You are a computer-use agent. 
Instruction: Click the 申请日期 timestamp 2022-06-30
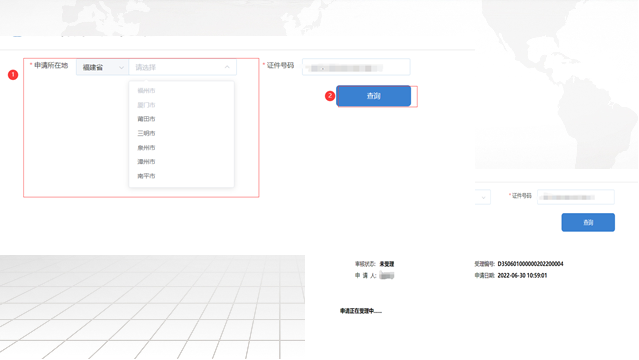522,276
